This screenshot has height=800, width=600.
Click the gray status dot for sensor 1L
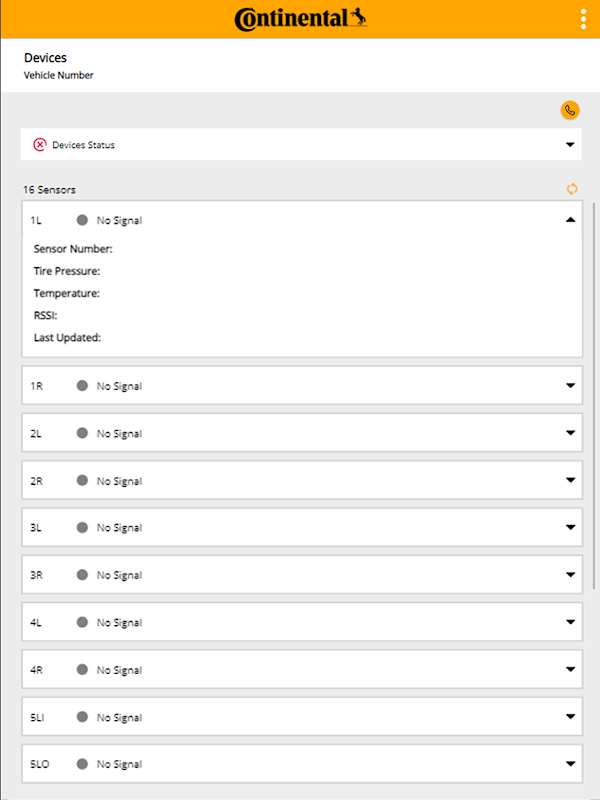[x=82, y=220]
